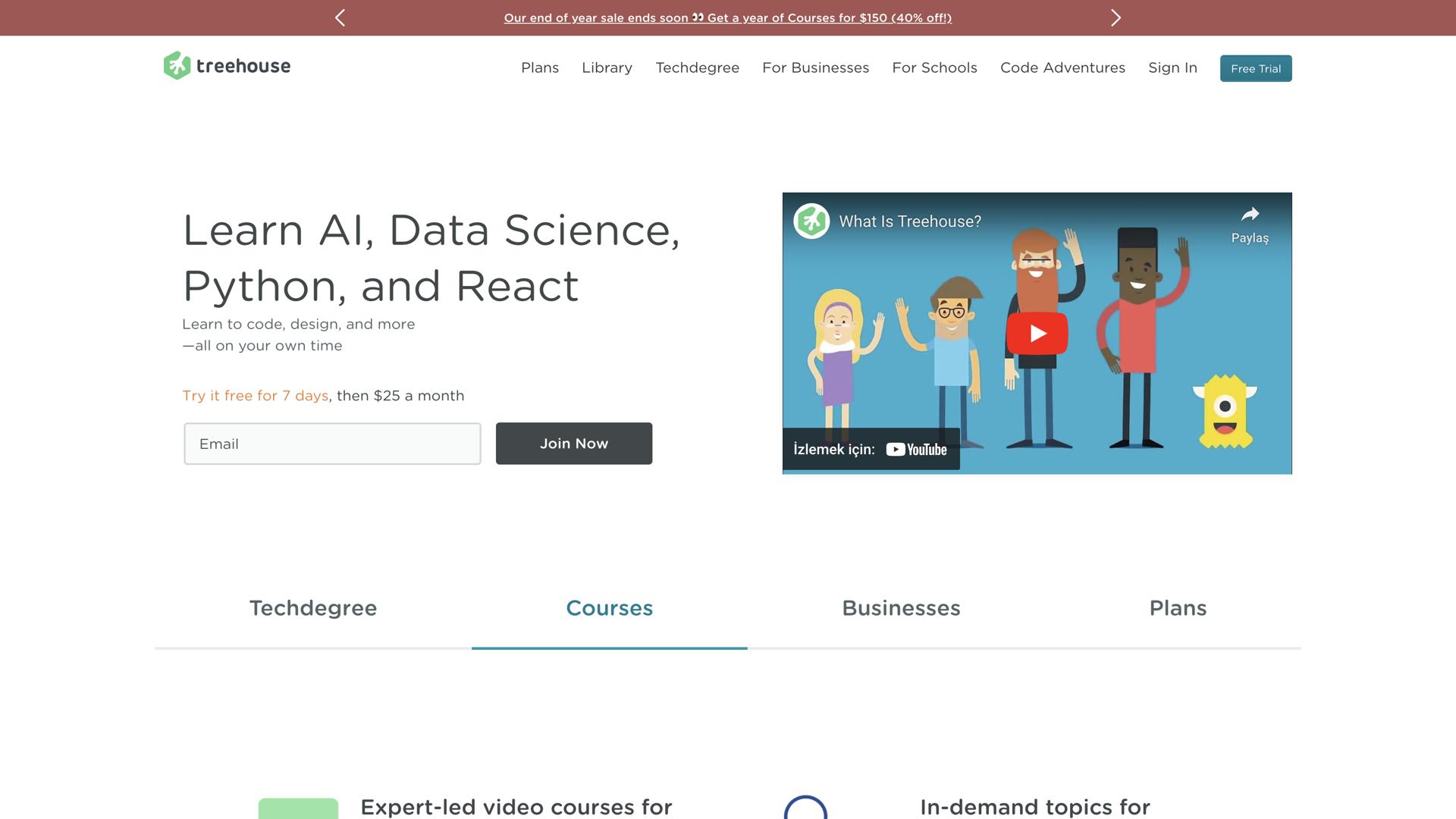
Task: Open the Treehouse channel avatar in video
Action: click(811, 221)
